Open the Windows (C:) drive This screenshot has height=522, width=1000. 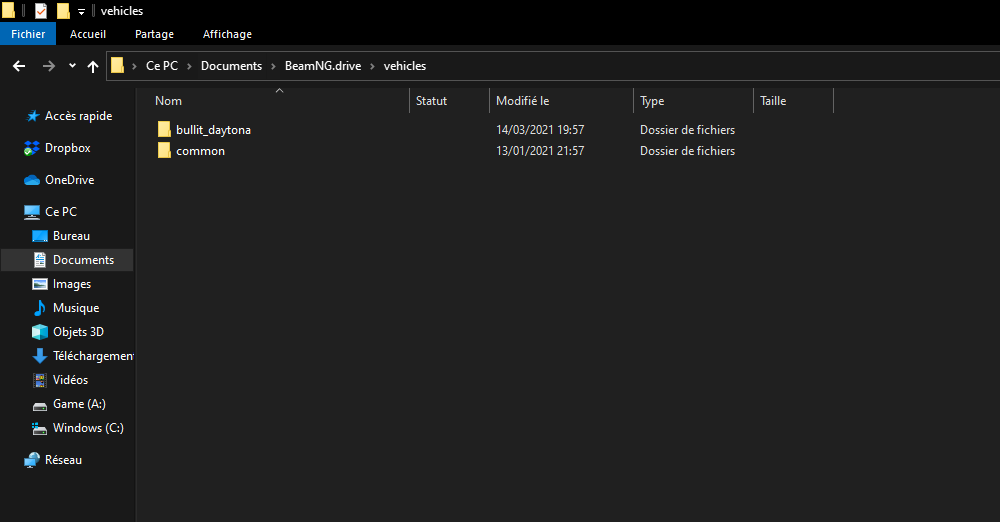88,428
